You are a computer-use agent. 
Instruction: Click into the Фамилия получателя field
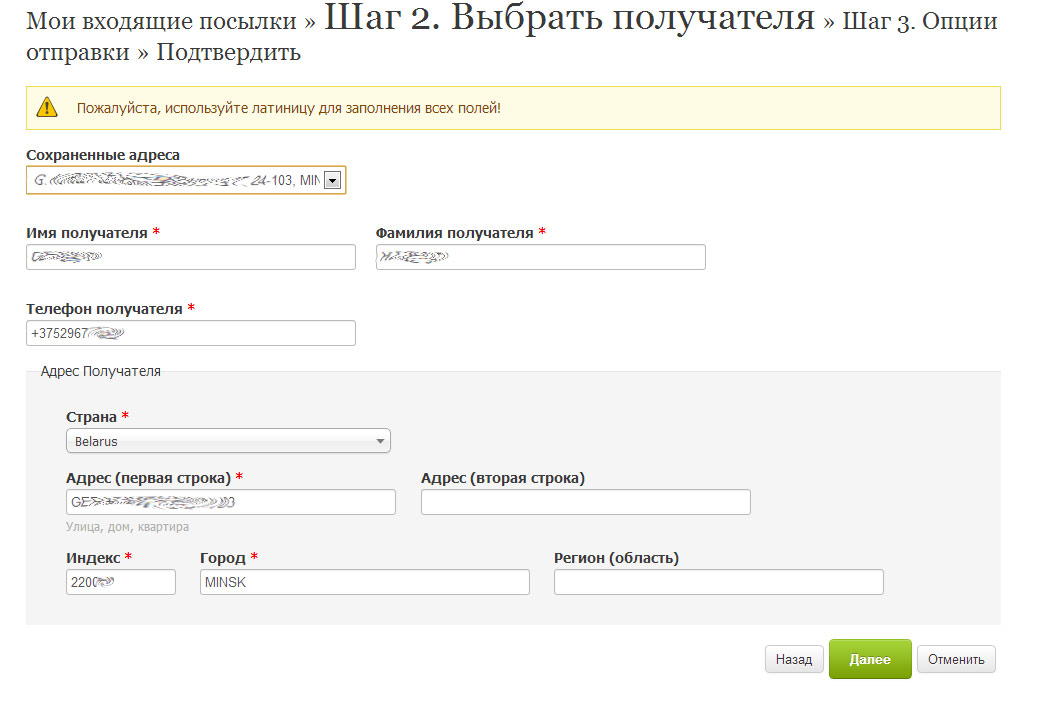coord(540,257)
